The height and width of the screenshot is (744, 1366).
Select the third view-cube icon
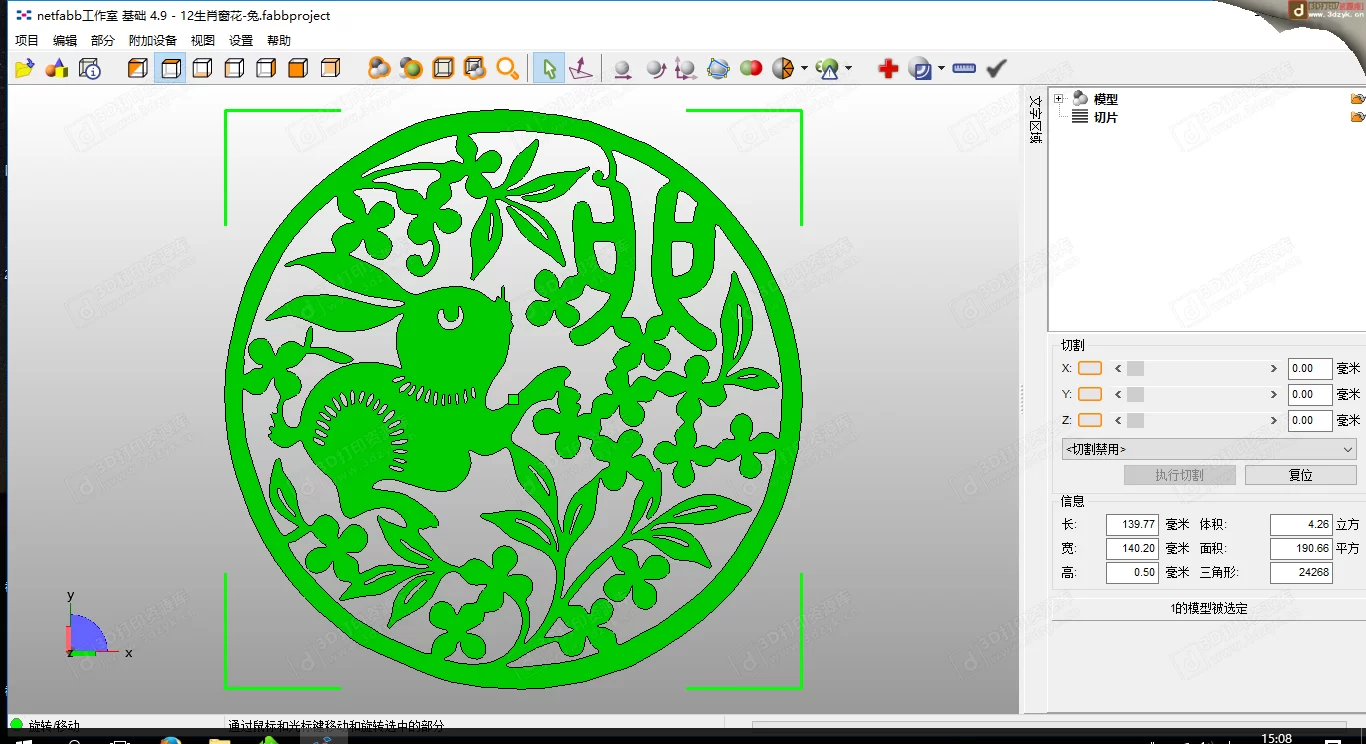pyautogui.click(x=202, y=68)
